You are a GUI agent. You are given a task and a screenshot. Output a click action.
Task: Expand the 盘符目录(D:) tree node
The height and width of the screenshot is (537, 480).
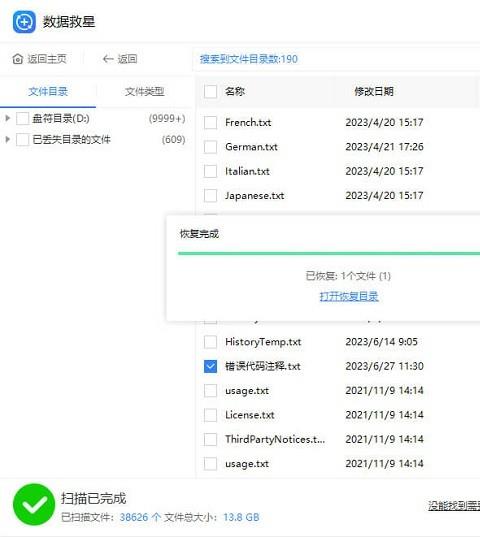pyautogui.click(x=8, y=118)
